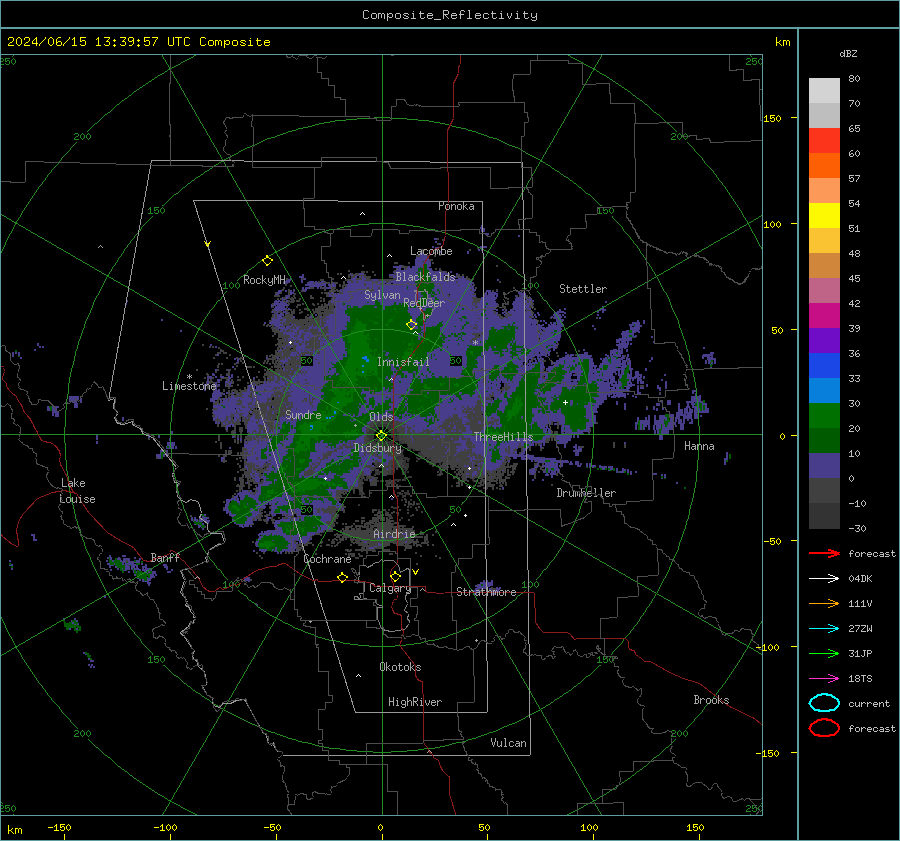The image size is (900, 841).
Task: Click the yellow diamond marker below Cochrane
Action: point(343,578)
